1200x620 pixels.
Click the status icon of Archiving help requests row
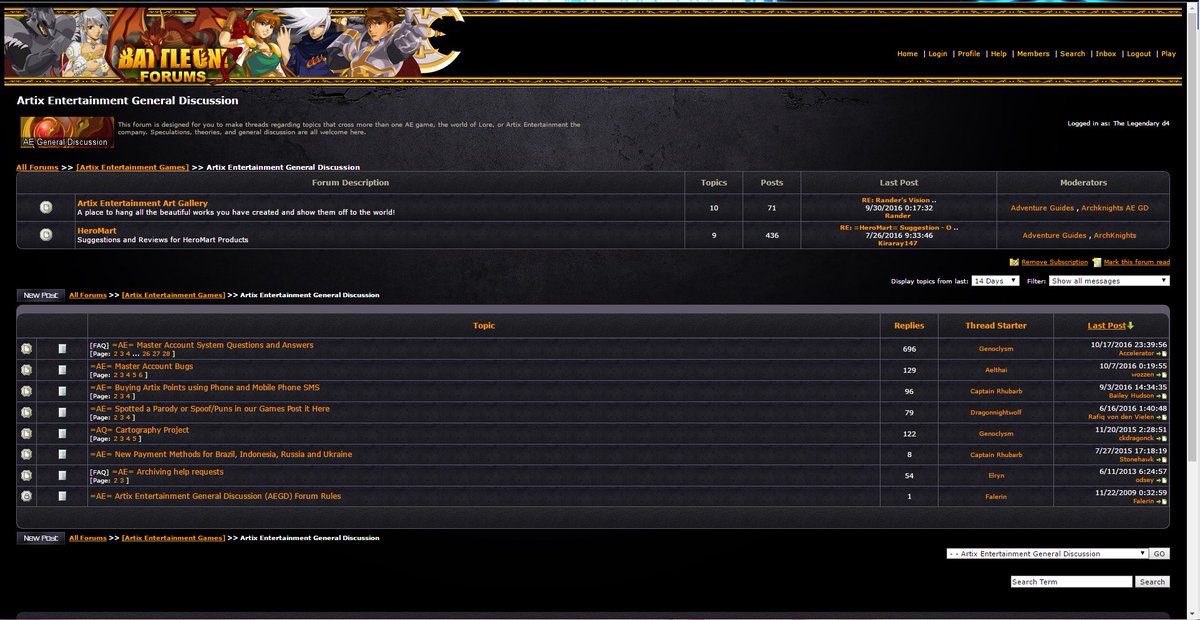tap(26, 475)
